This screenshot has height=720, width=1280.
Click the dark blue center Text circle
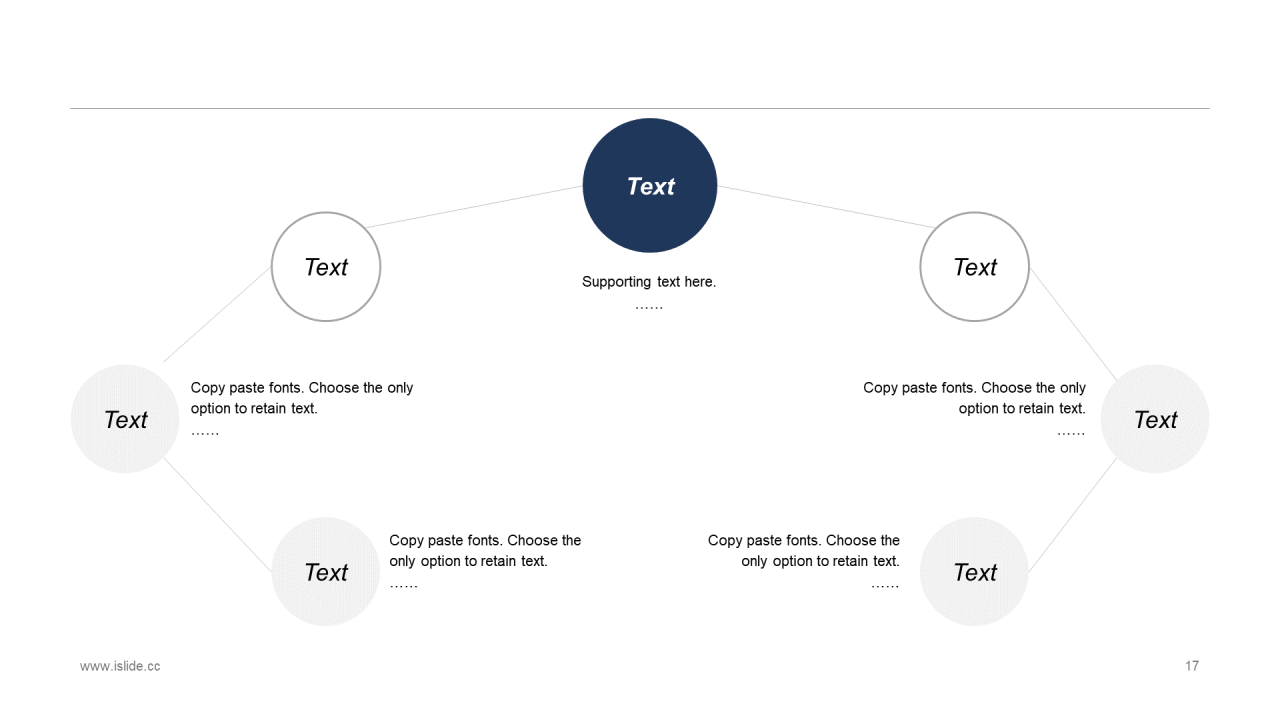[650, 186]
